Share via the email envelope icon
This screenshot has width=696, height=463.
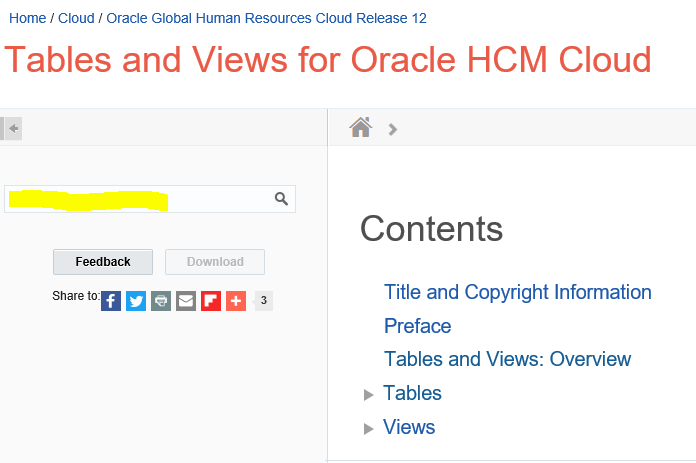186,301
